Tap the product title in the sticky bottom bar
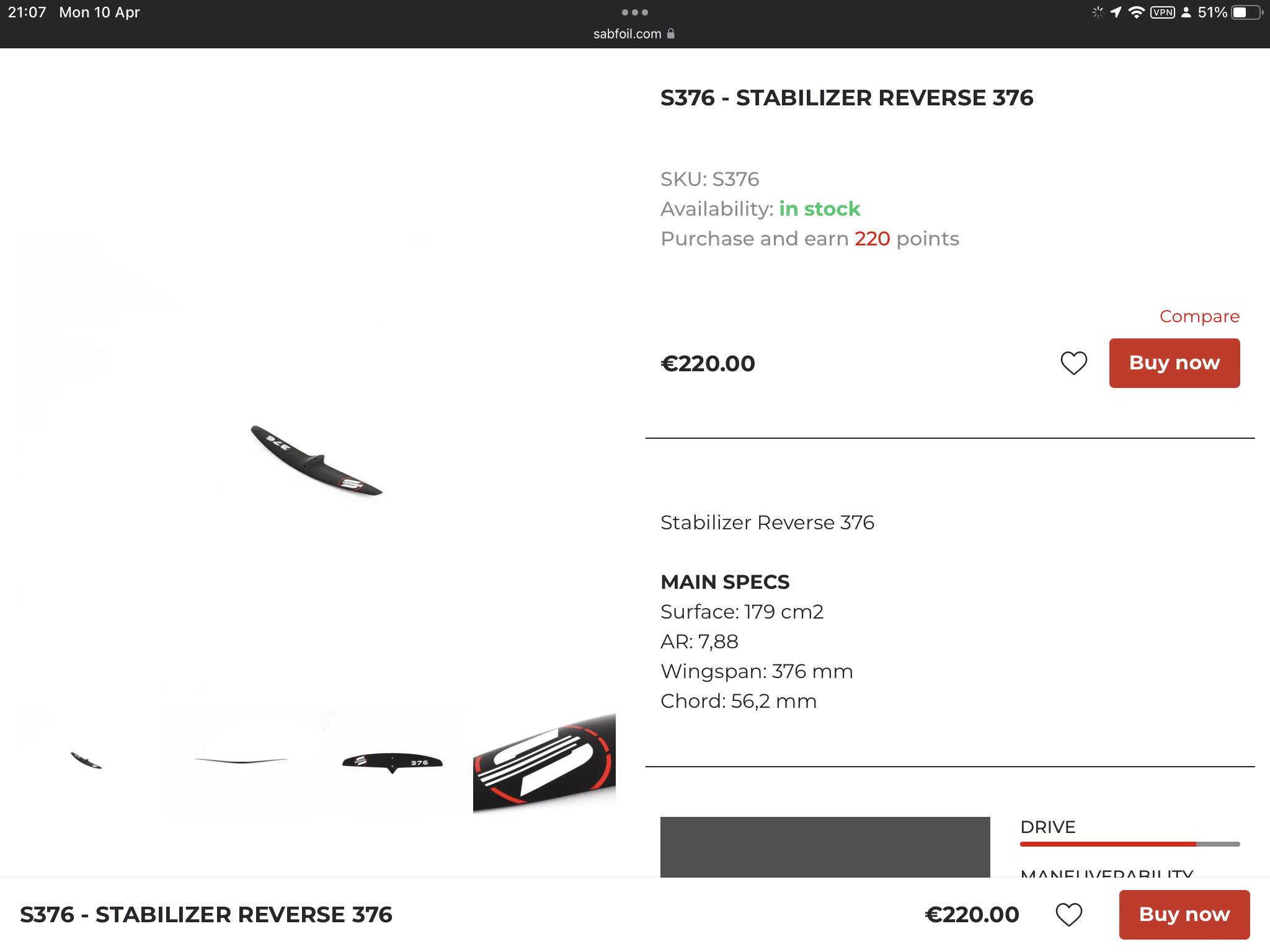This screenshot has width=1270, height=952. pyautogui.click(x=206, y=915)
